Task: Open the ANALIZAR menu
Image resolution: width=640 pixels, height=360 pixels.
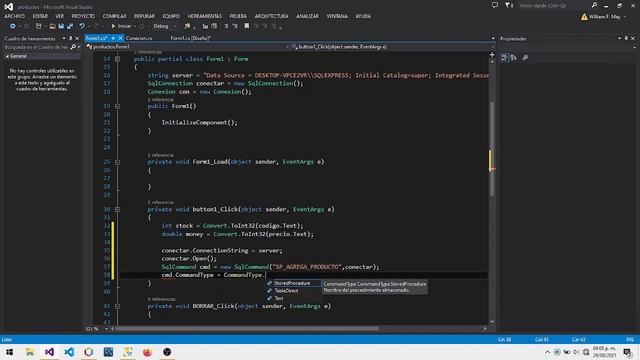Action: [307, 16]
